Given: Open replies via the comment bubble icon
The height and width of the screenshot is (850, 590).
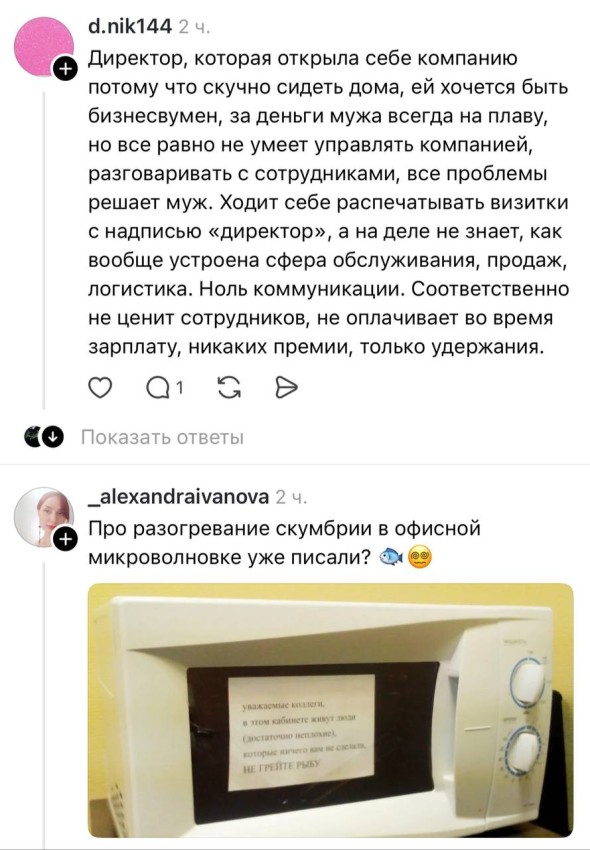Looking at the screenshot, I should coord(158,388).
